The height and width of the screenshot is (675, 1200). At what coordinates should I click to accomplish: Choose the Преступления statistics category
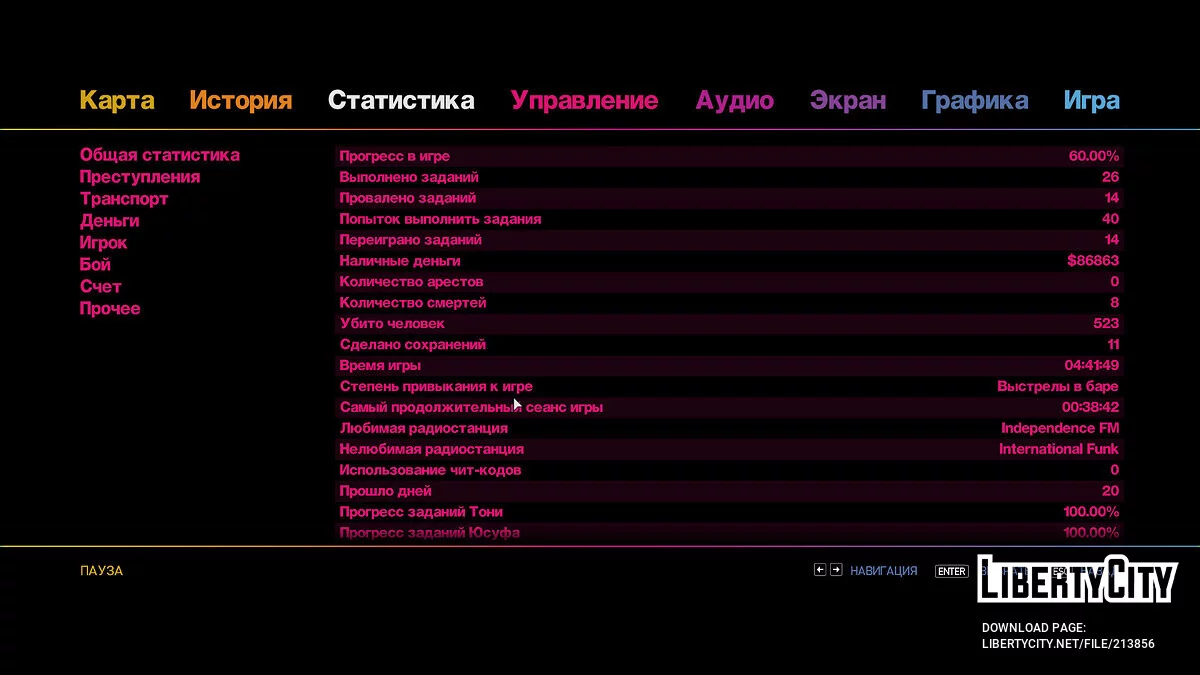click(140, 177)
